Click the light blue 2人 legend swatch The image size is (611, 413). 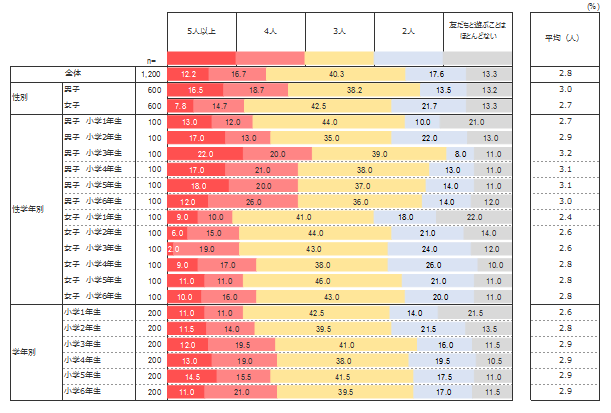tap(408, 57)
